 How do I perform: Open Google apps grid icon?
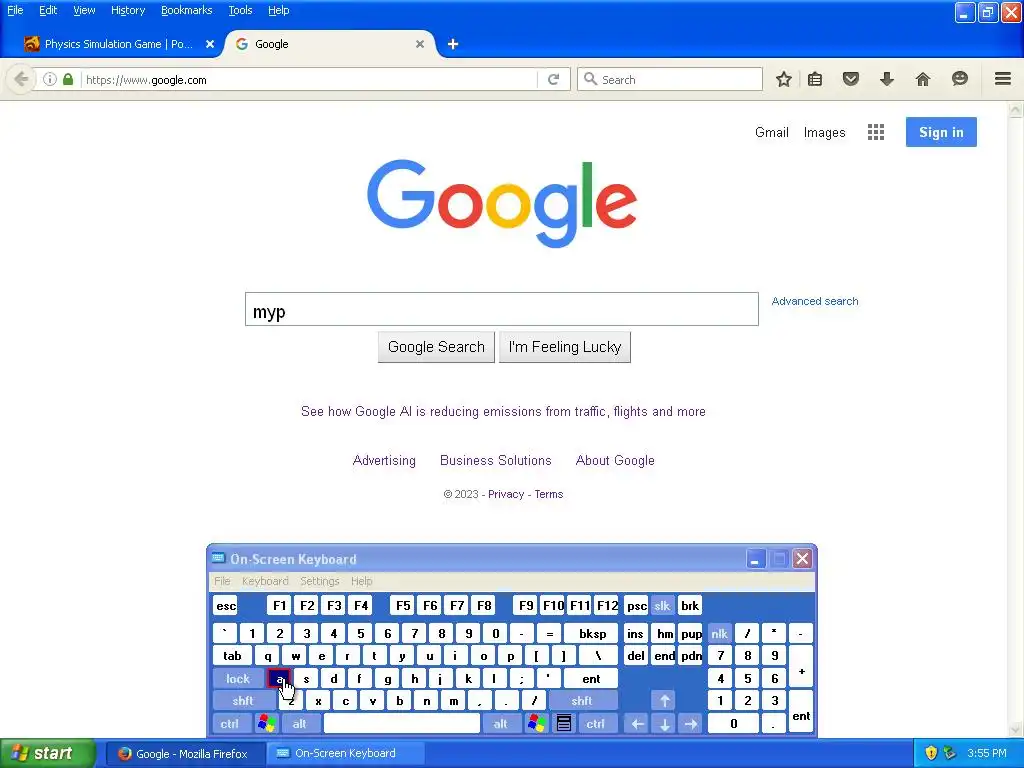click(876, 132)
